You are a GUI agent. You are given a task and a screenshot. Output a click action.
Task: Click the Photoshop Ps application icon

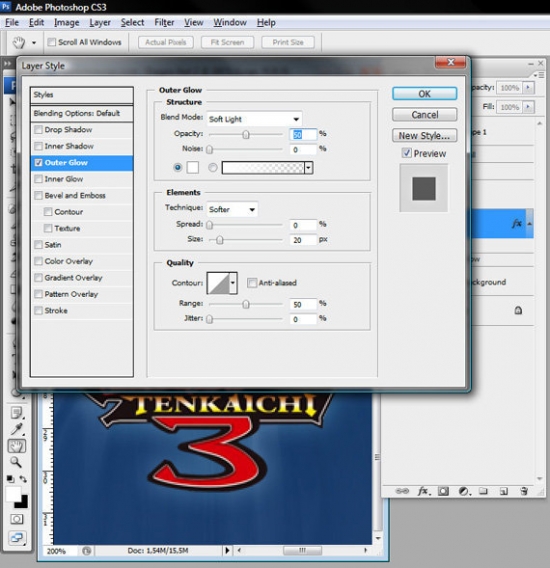6,6
